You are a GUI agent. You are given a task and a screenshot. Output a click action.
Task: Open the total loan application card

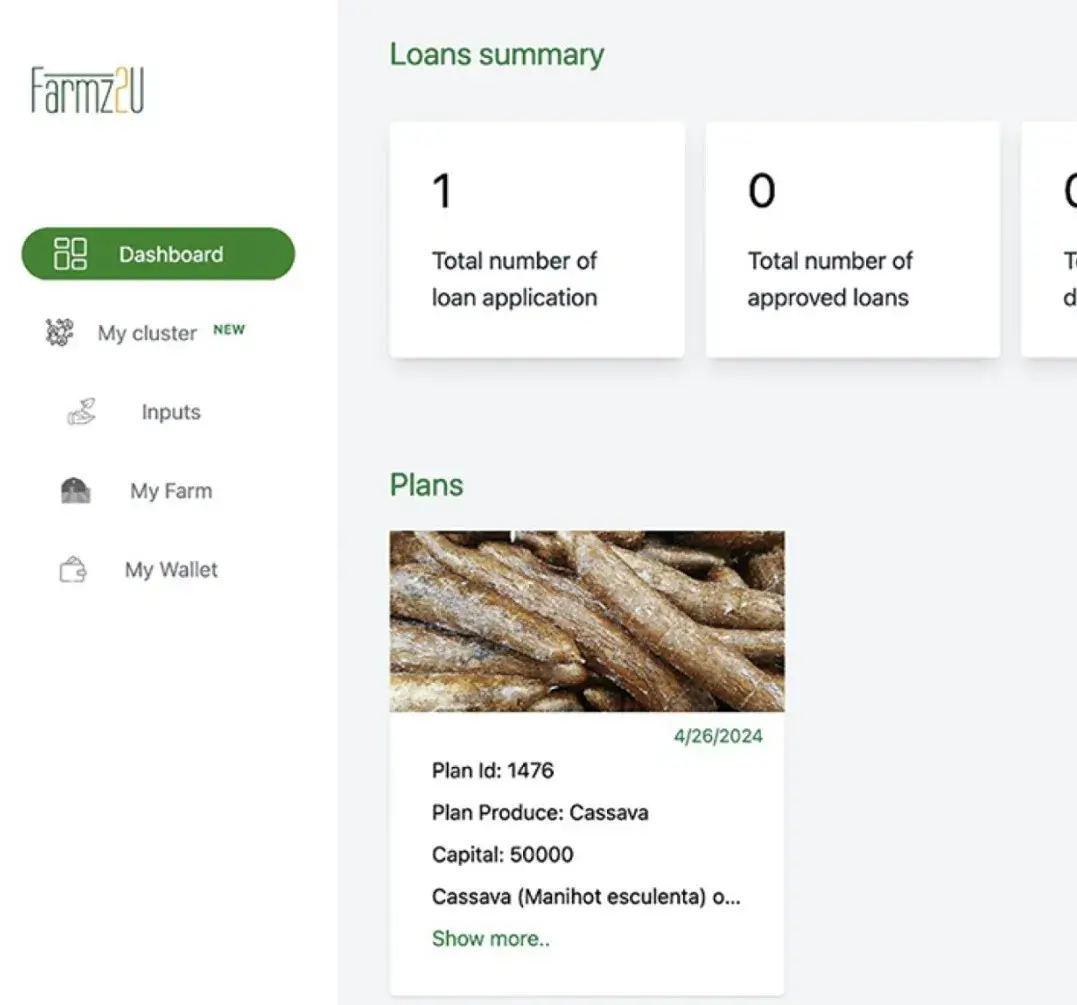click(x=536, y=240)
